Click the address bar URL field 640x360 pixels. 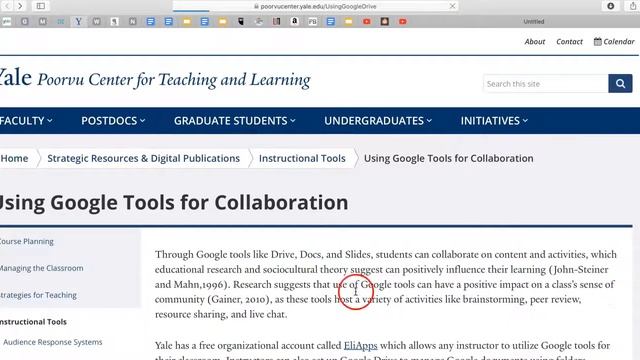point(315,6)
